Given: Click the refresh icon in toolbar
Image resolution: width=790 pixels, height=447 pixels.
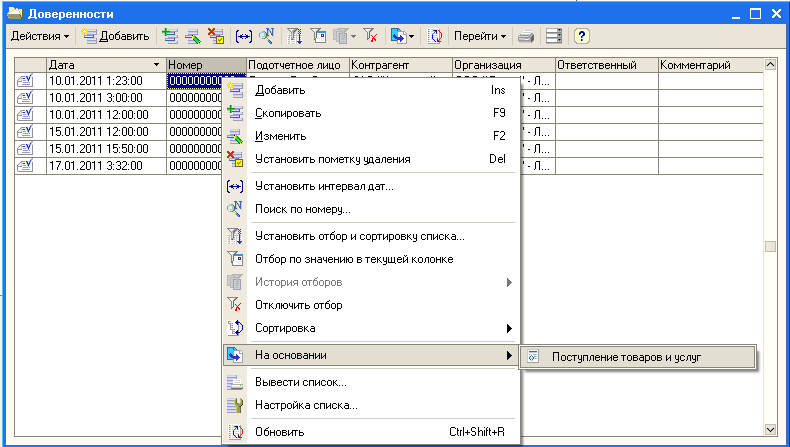Looking at the screenshot, I should (x=435, y=36).
